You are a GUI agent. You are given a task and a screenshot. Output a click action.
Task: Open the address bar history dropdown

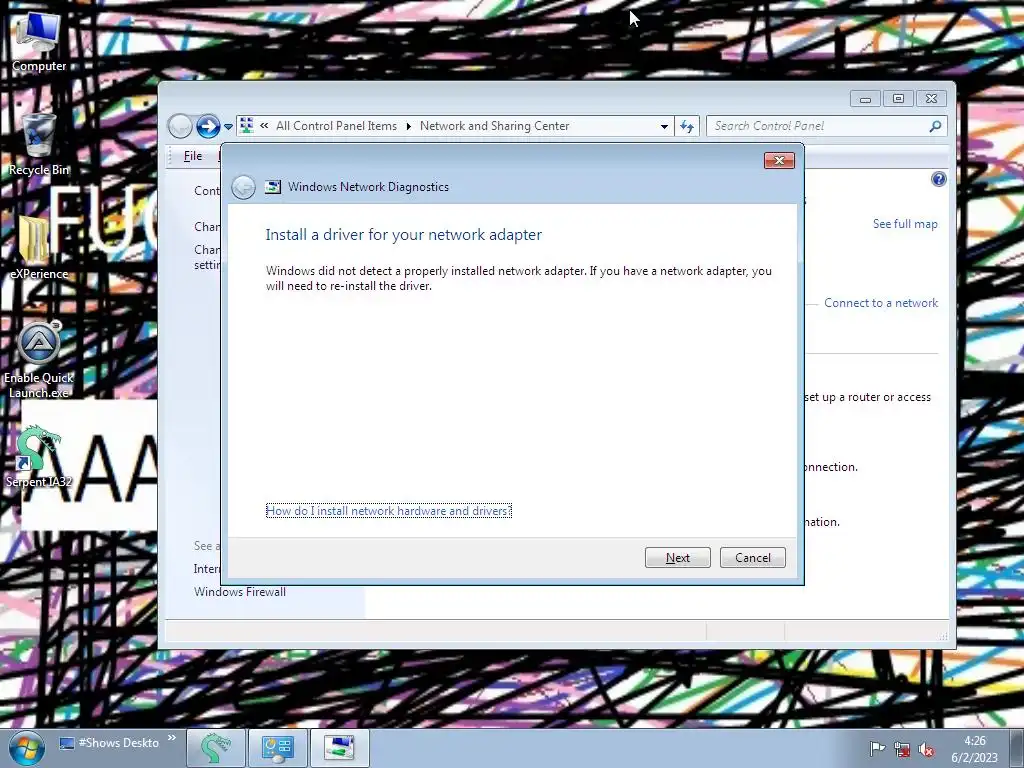(x=664, y=126)
